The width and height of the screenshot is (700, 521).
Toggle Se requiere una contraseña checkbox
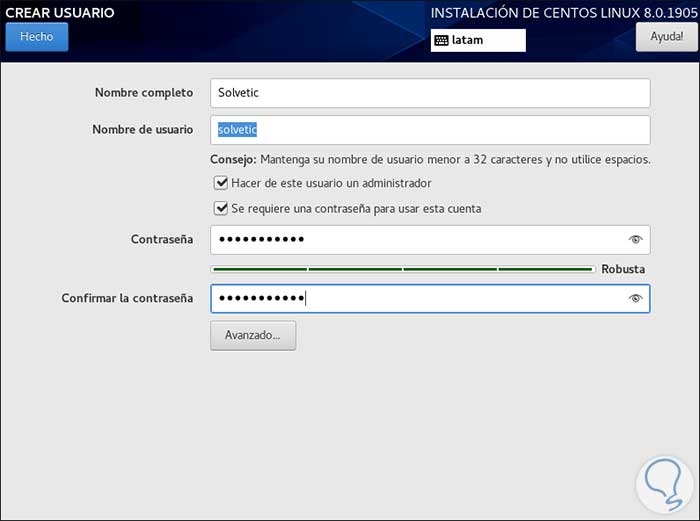tap(221, 208)
